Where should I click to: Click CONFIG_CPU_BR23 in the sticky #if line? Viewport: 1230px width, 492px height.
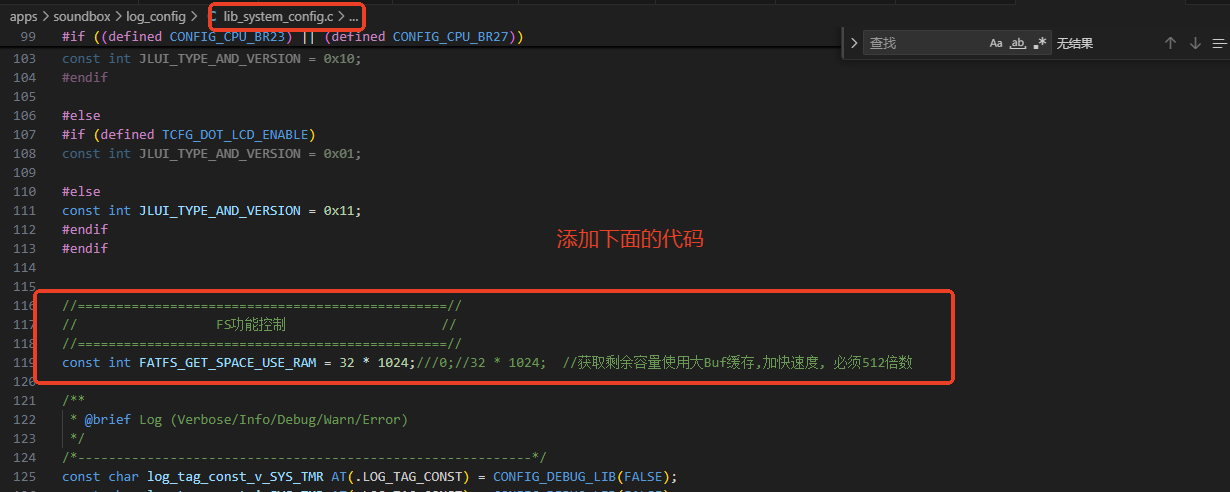pyautogui.click(x=226, y=37)
